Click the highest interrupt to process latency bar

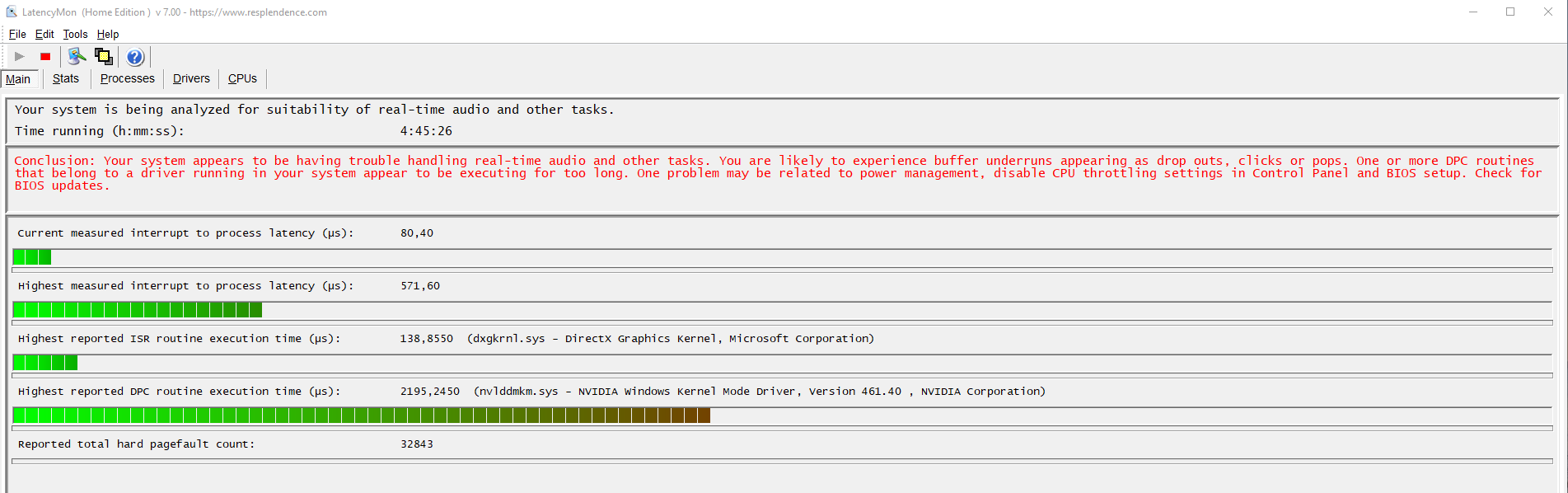138,310
